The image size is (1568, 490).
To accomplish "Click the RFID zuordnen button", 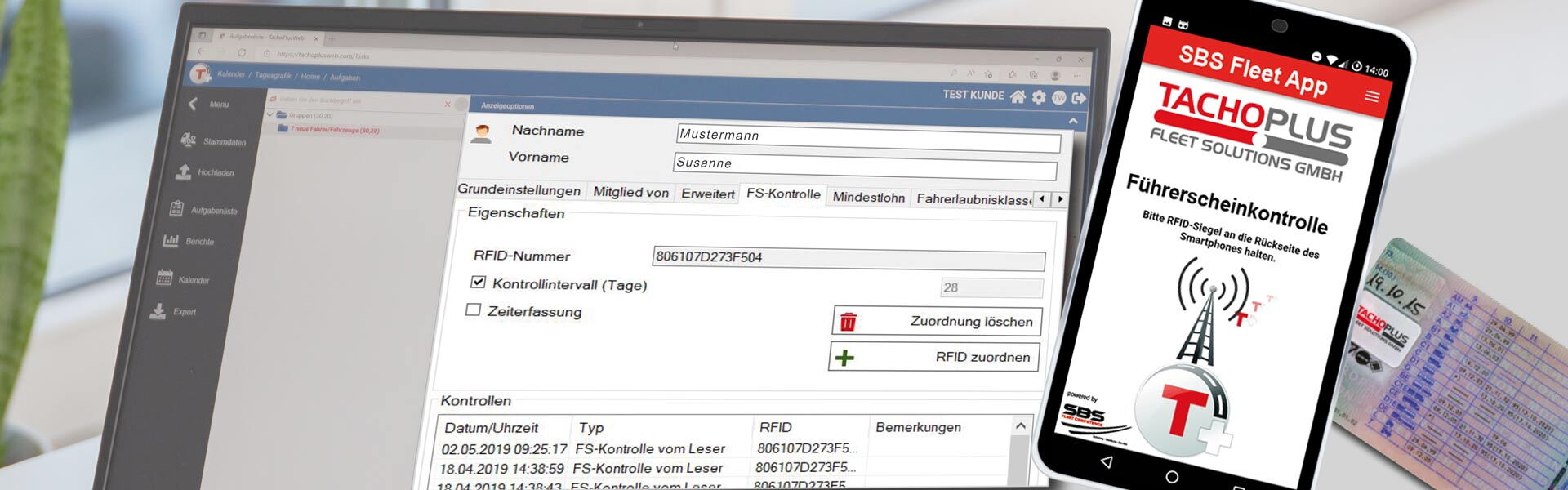I will (933, 357).
